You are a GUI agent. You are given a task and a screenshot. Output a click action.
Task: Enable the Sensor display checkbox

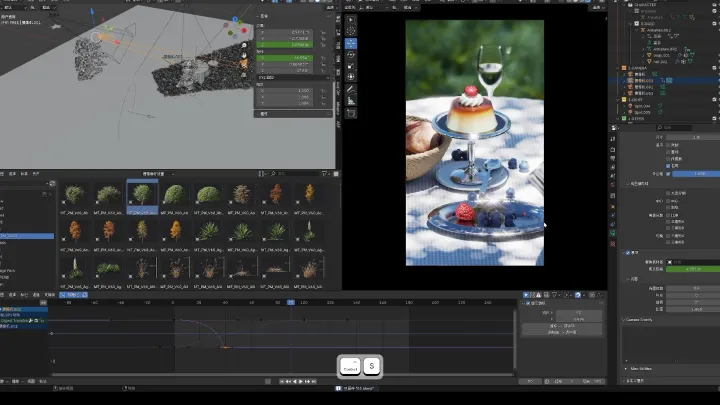pos(668,158)
